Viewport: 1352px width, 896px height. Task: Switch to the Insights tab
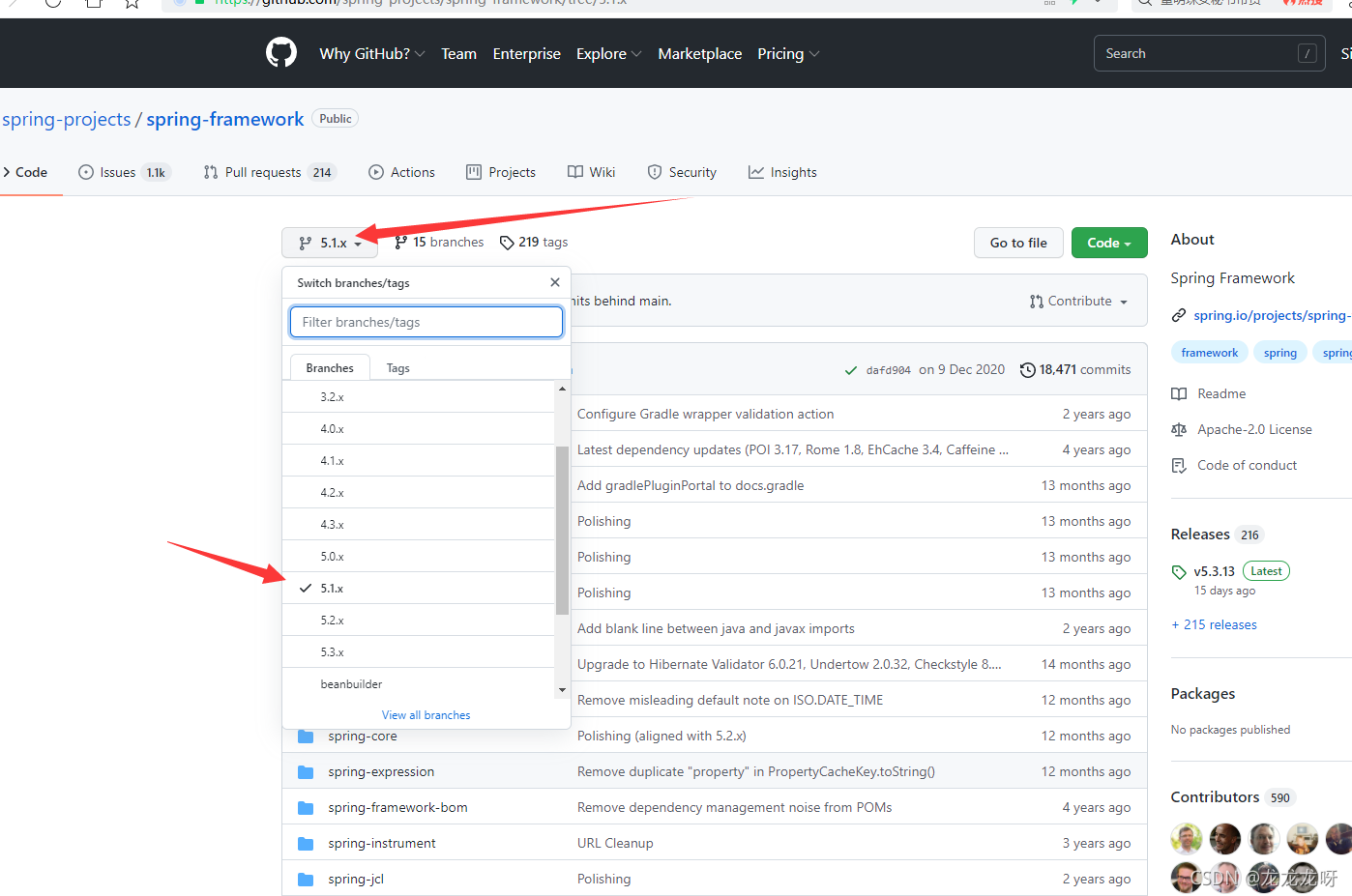782,172
